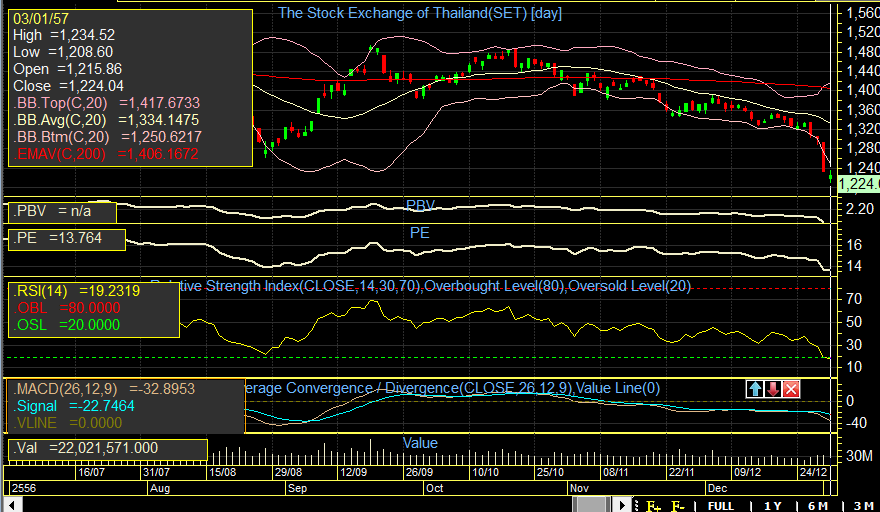Click the 15/08 date axis marker
Image resolution: width=880 pixels, height=512 pixels.
point(222,472)
